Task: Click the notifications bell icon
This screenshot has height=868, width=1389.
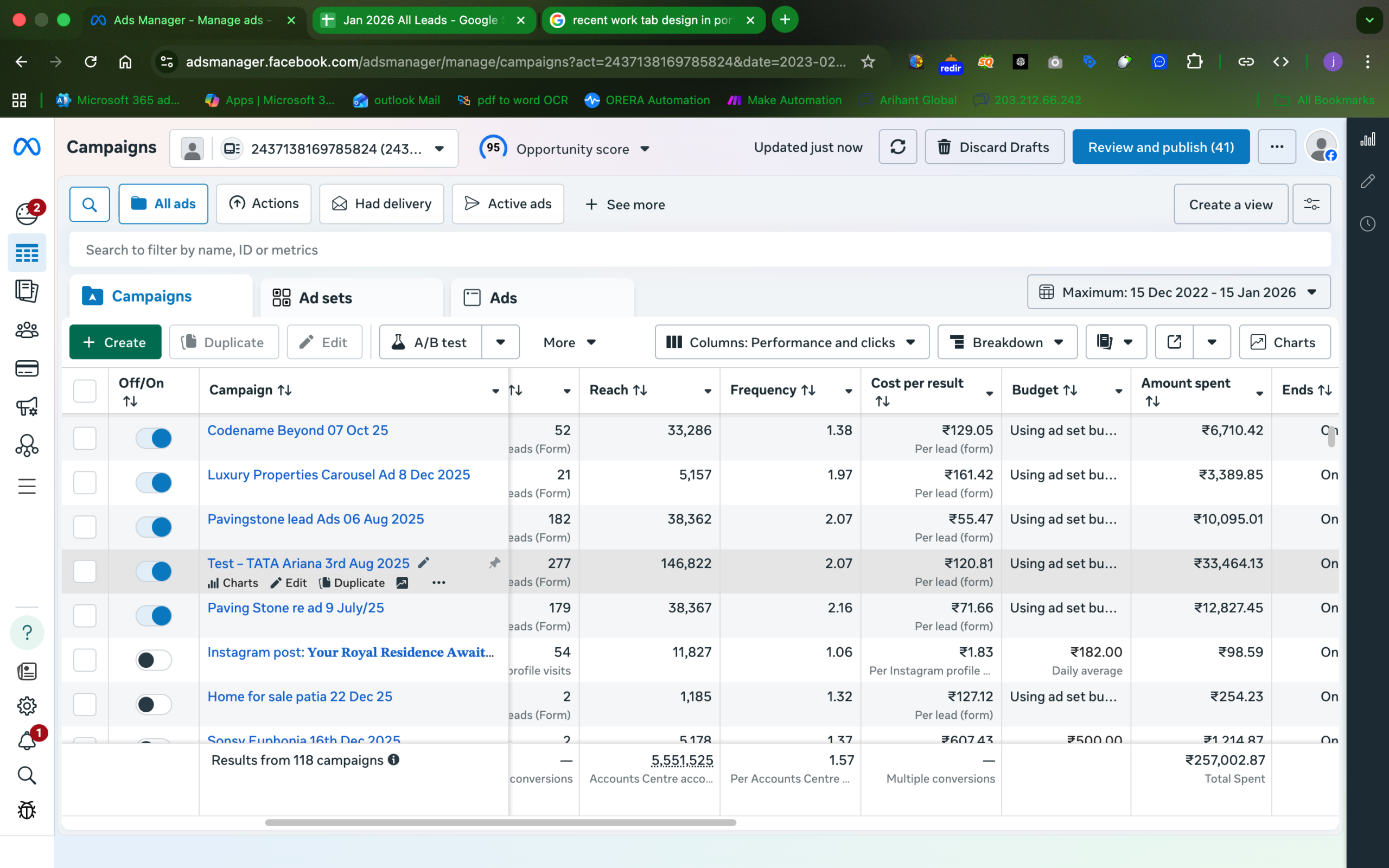Action: 27,741
